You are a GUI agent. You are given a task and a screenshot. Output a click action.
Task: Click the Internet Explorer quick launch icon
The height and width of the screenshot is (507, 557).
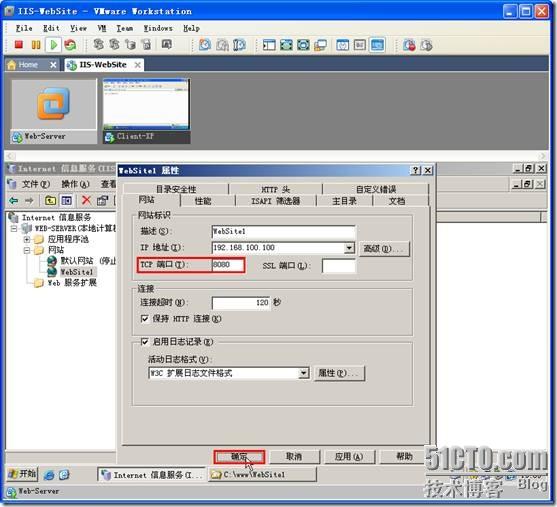click(49, 474)
